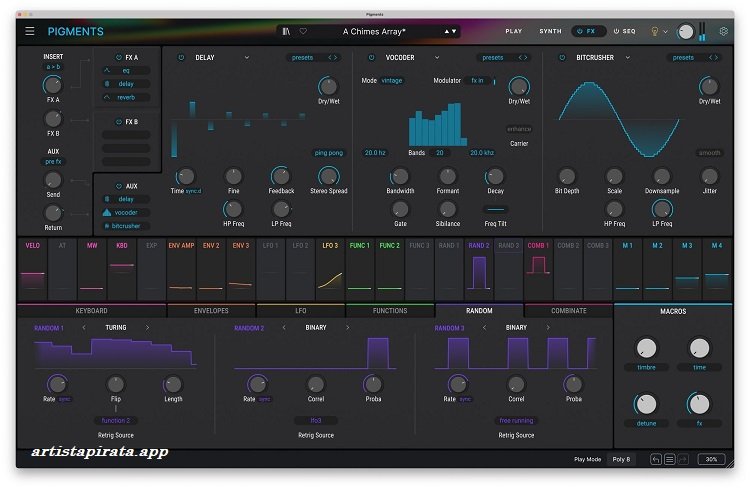The height and width of the screenshot is (489, 750).
Task: Open the COMBINATE modulation tab
Action: [x=568, y=311]
